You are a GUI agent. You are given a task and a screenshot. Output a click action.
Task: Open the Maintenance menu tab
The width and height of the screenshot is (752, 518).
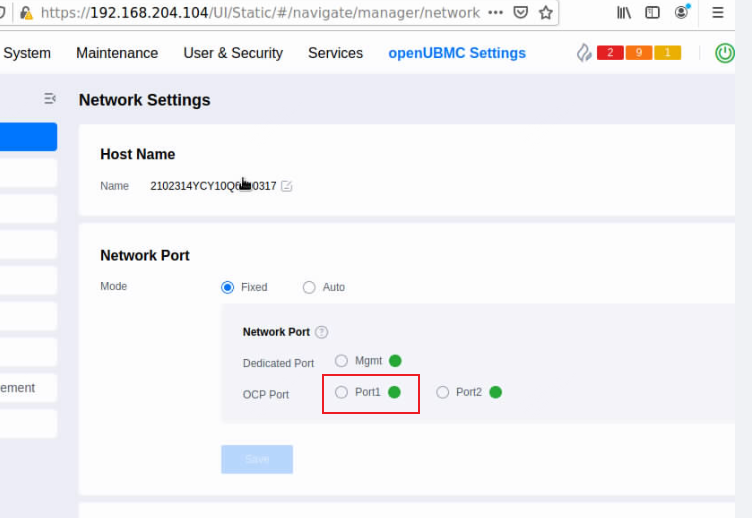tap(117, 53)
